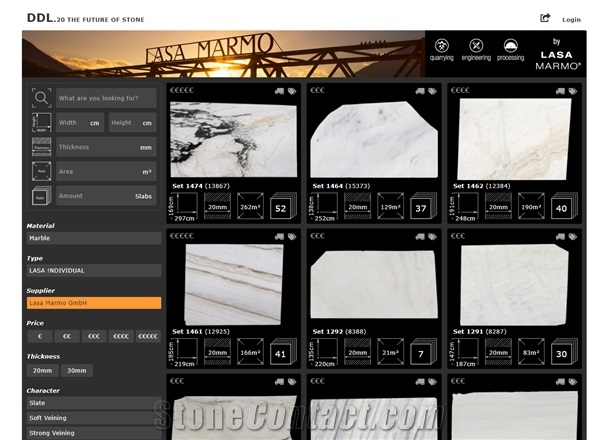The image size is (600, 440).
Task: Open the Set 1292 slab thumbnail
Action: pyautogui.click(x=374, y=285)
